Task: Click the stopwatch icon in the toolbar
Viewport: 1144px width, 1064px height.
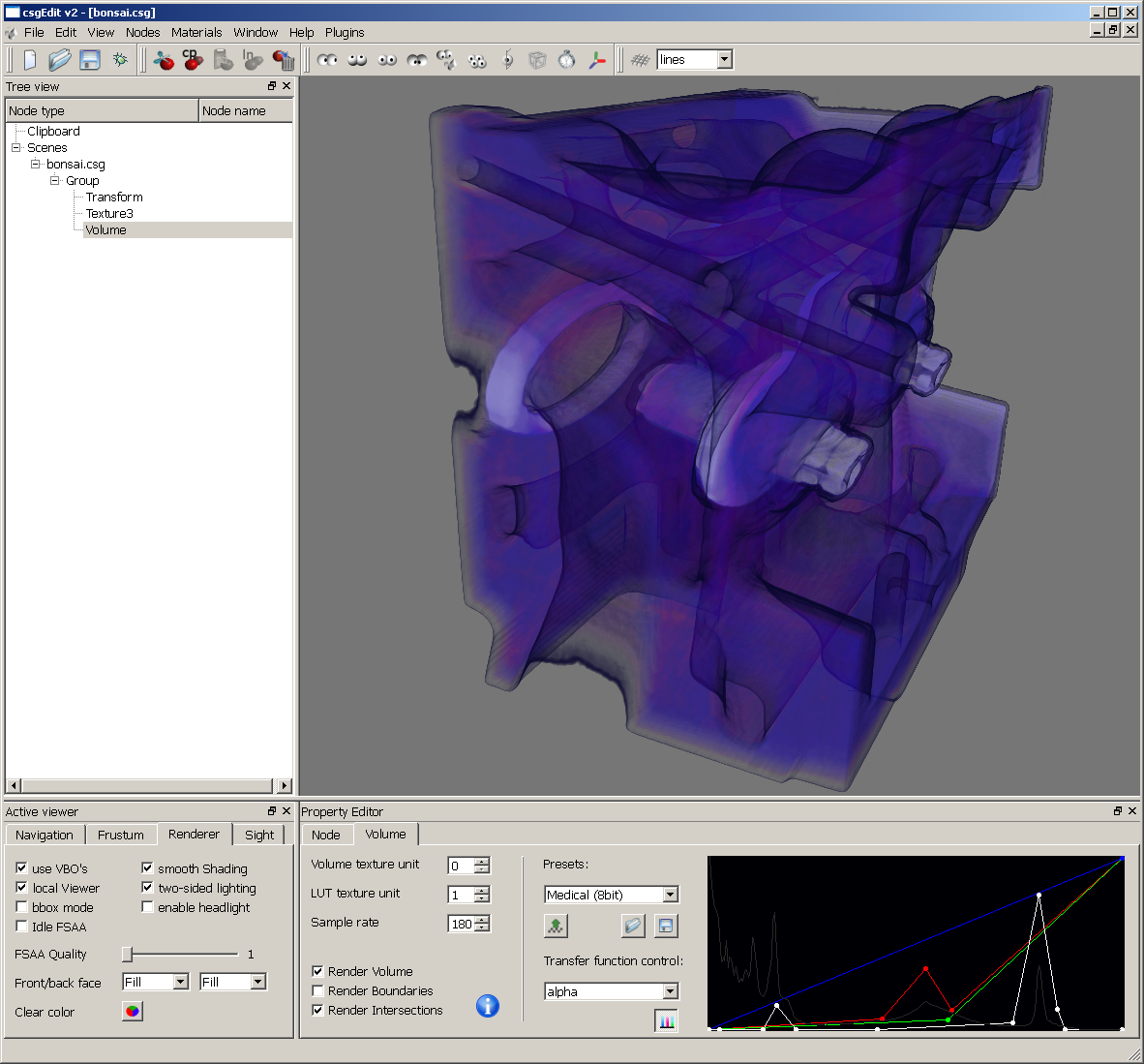Action: (x=567, y=60)
